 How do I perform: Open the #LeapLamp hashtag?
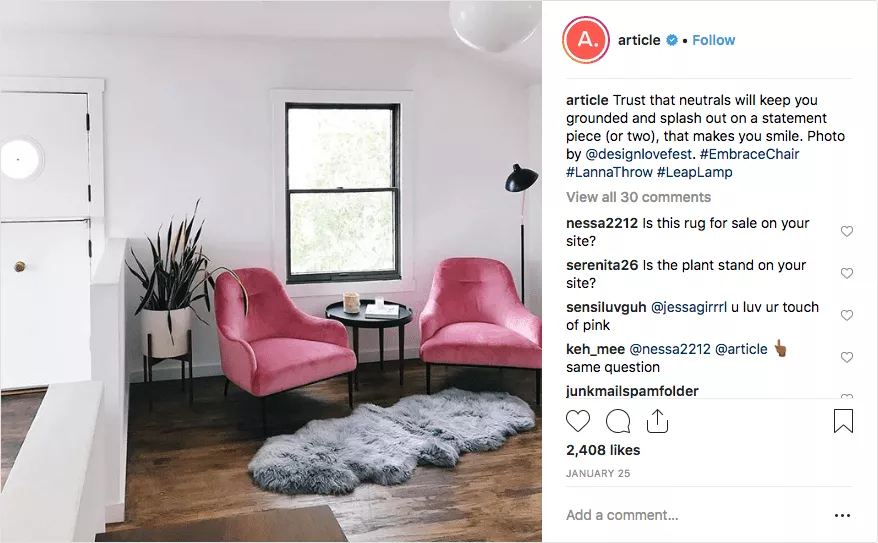694,172
